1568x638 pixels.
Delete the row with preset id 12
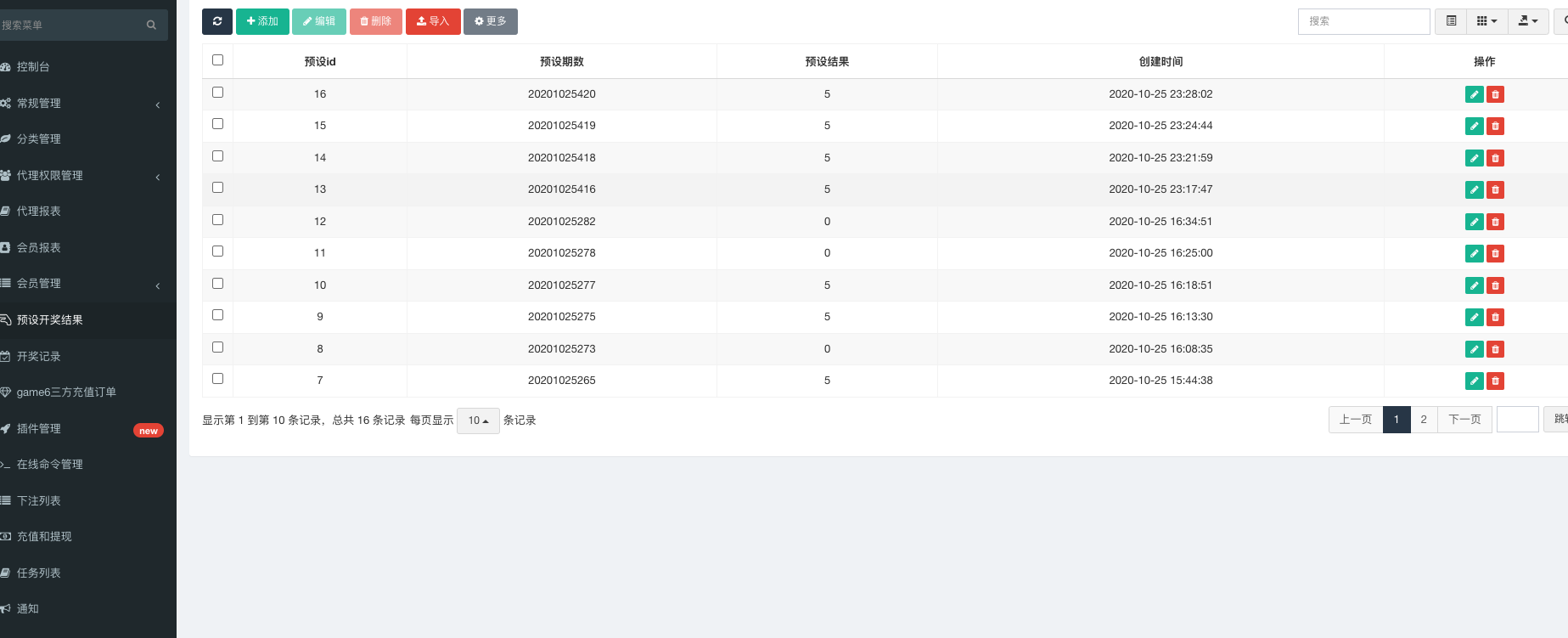tap(1496, 222)
